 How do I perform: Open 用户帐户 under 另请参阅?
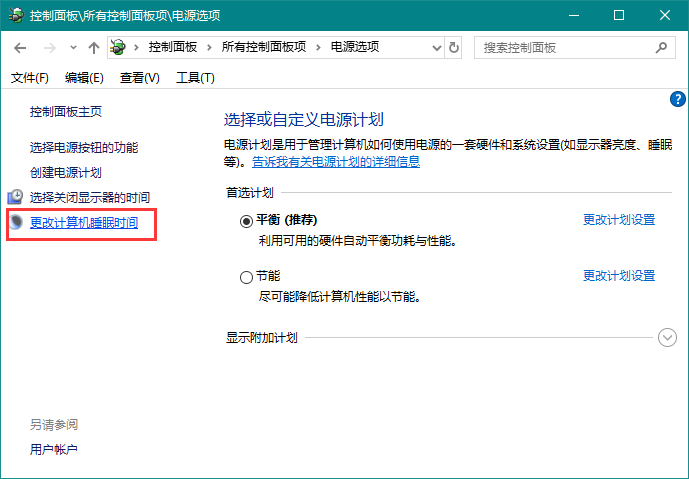pyautogui.click(x=54, y=450)
